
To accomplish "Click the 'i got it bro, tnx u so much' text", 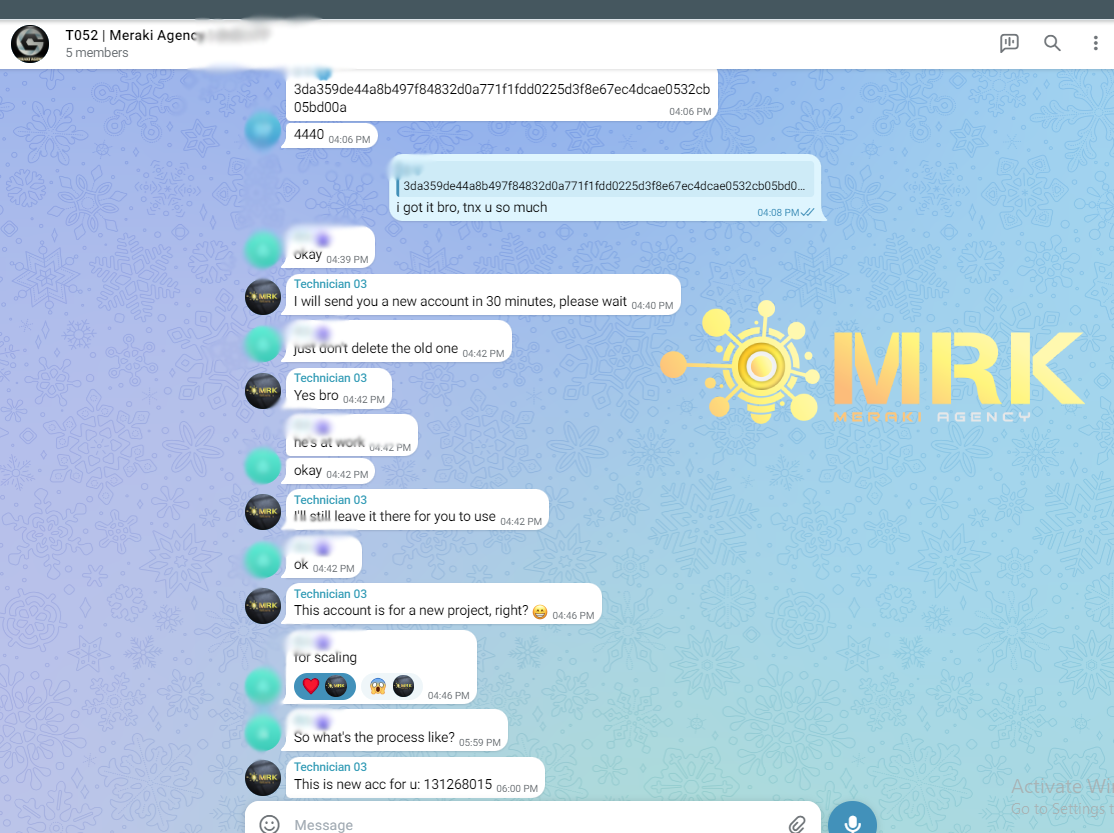I will 472,208.
